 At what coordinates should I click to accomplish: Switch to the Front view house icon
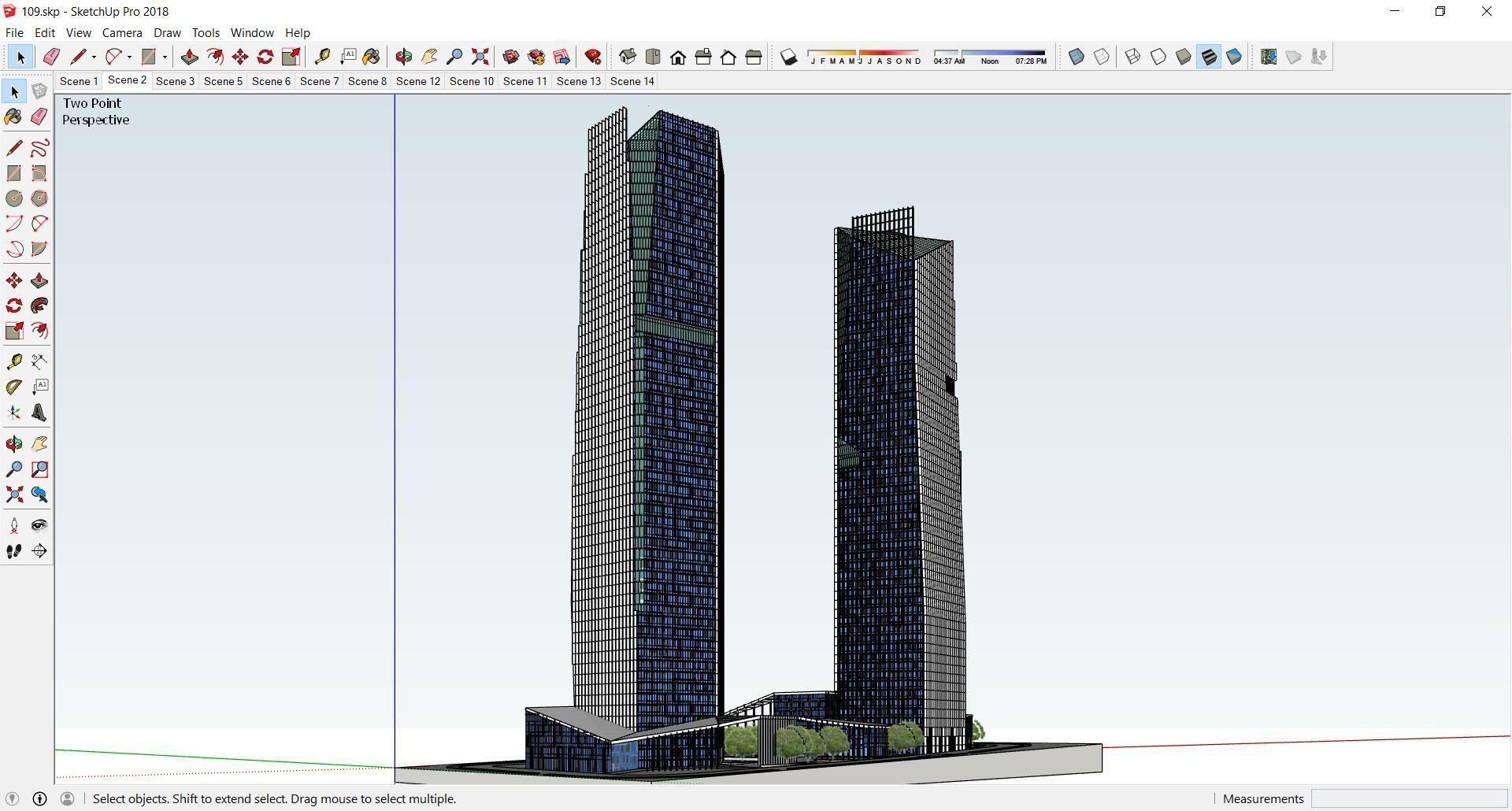(x=678, y=57)
